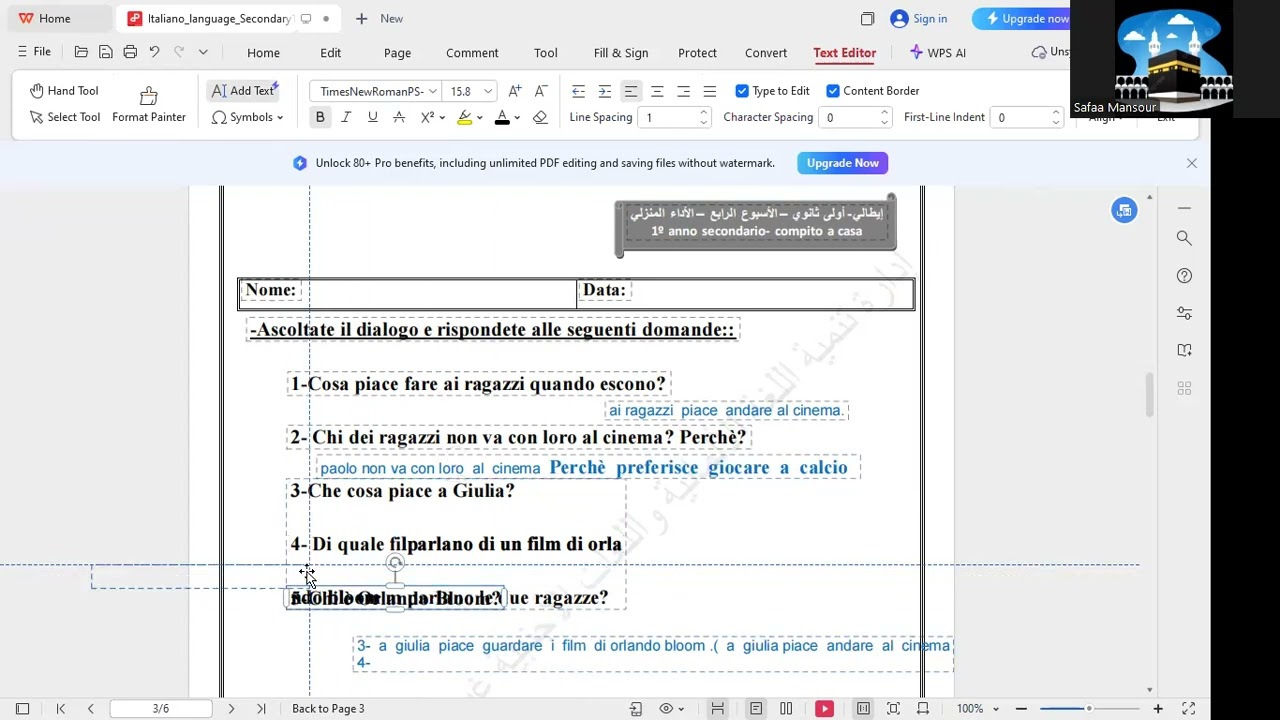The width and height of the screenshot is (1280, 720).
Task: Jump to the last page
Action: pyautogui.click(x=261, y=708)
